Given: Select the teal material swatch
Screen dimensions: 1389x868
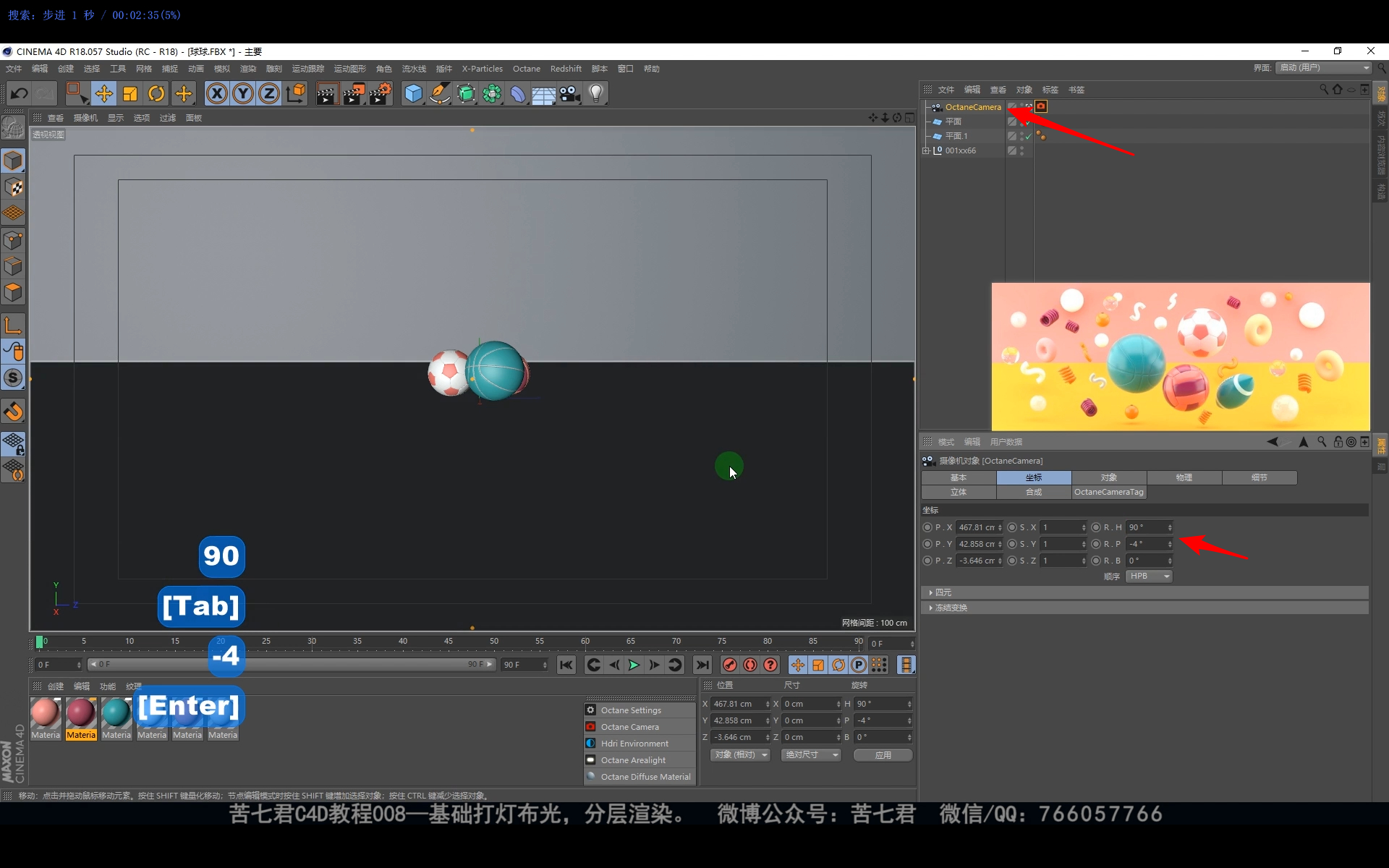Looking at the screenshot, I should click(116, 712).
